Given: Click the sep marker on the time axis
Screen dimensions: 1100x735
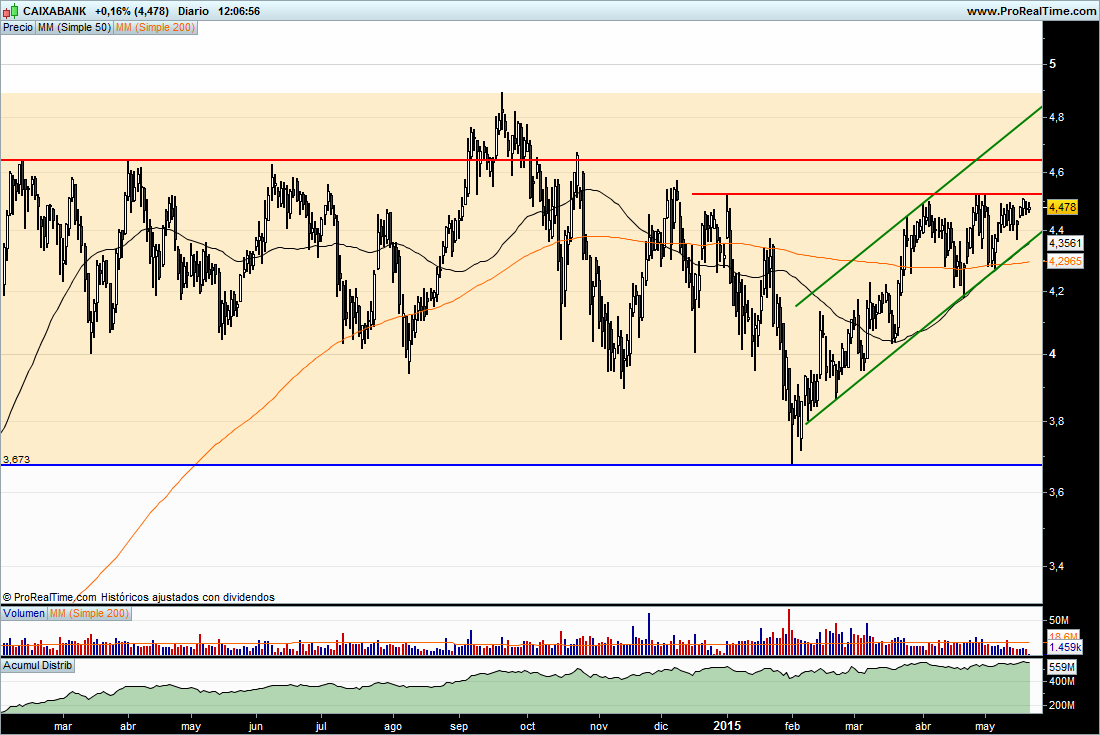Looking at the screenshot, I should [459, 727].
